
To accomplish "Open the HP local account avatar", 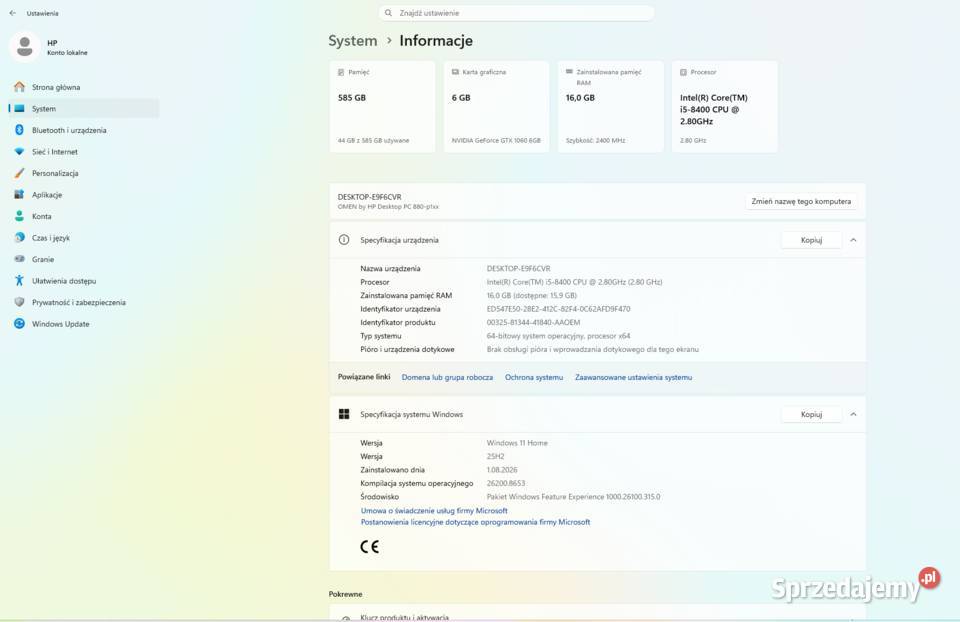I will click(25, 47).
